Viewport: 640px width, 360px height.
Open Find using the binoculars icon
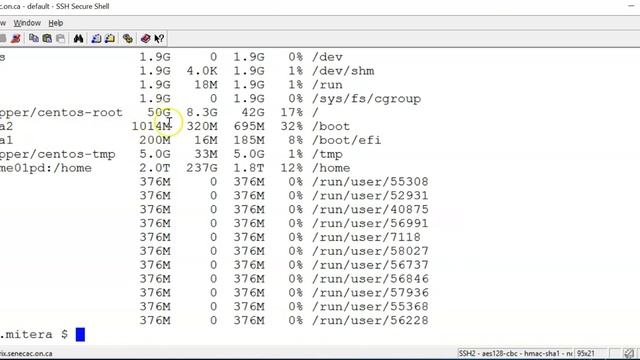point(78,38)
